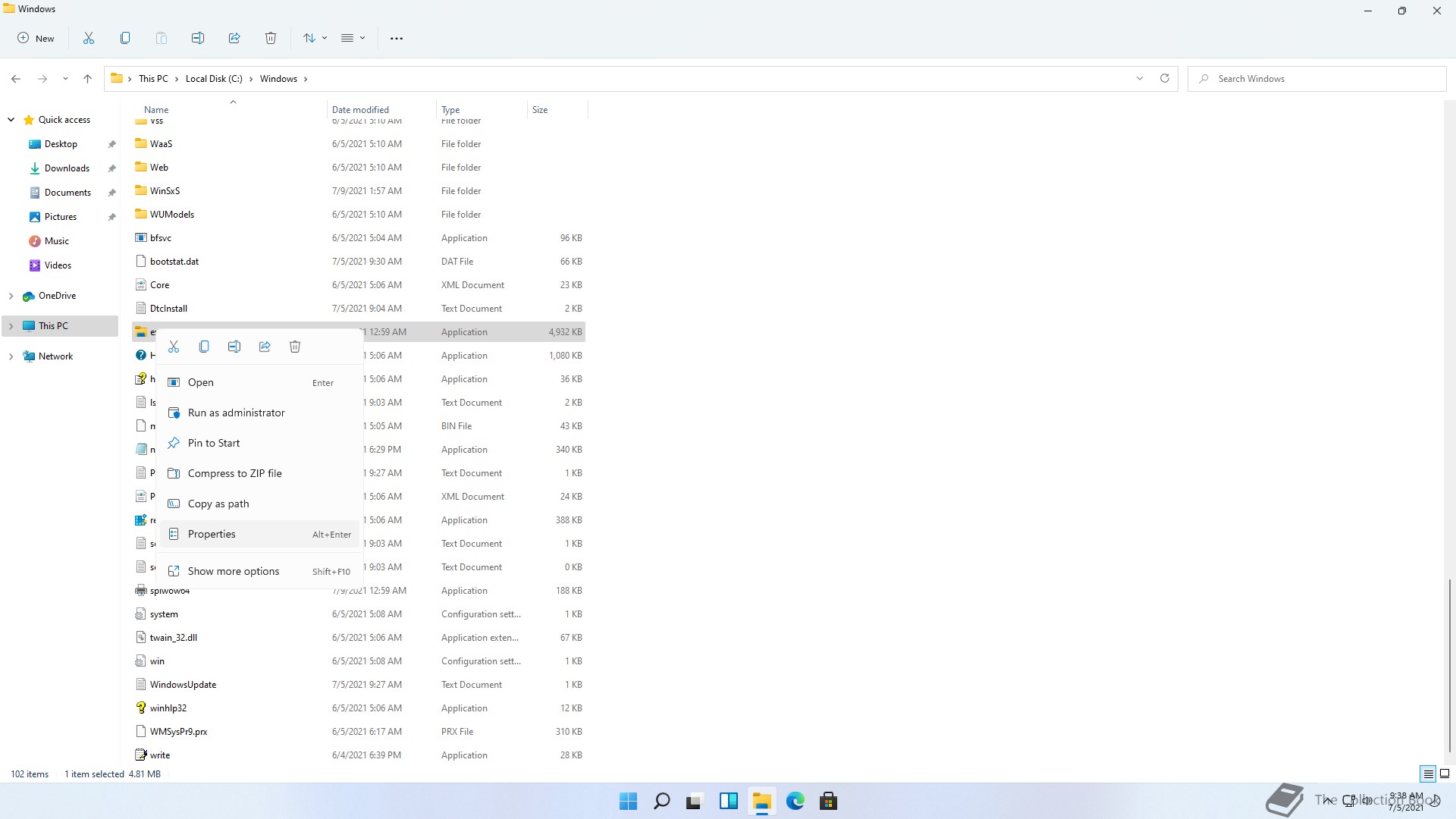Screen dimensions: 1456x819
Task: Open Search from the taskbar
Action: click(x=662, y=802)
